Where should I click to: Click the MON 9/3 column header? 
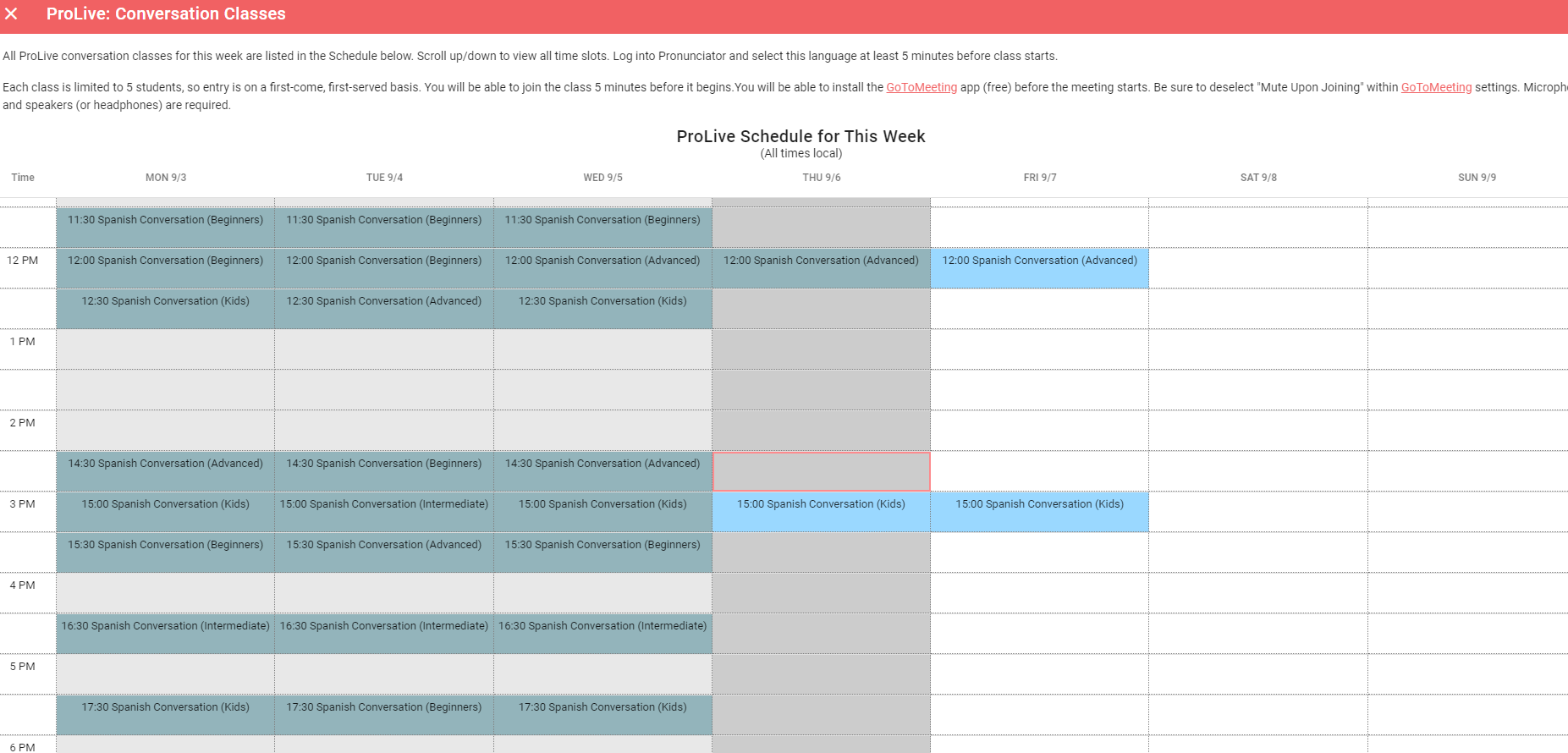tap(166, 178)
